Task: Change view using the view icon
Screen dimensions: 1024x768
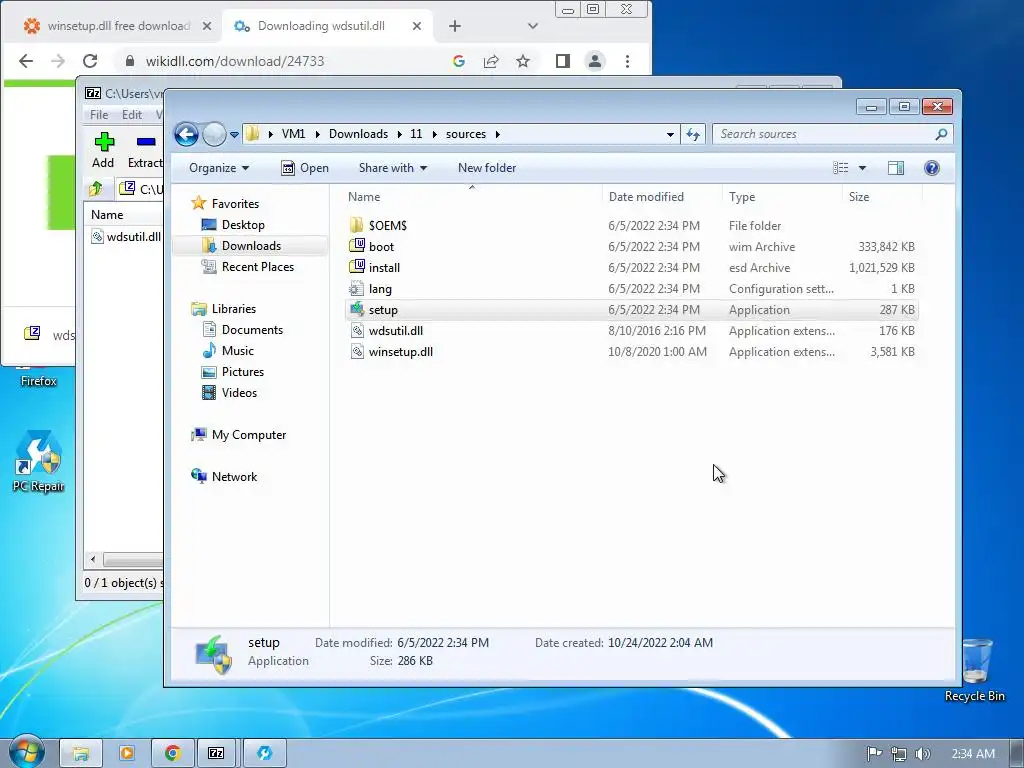Action: pyautogui.click(x=840, y=168)
